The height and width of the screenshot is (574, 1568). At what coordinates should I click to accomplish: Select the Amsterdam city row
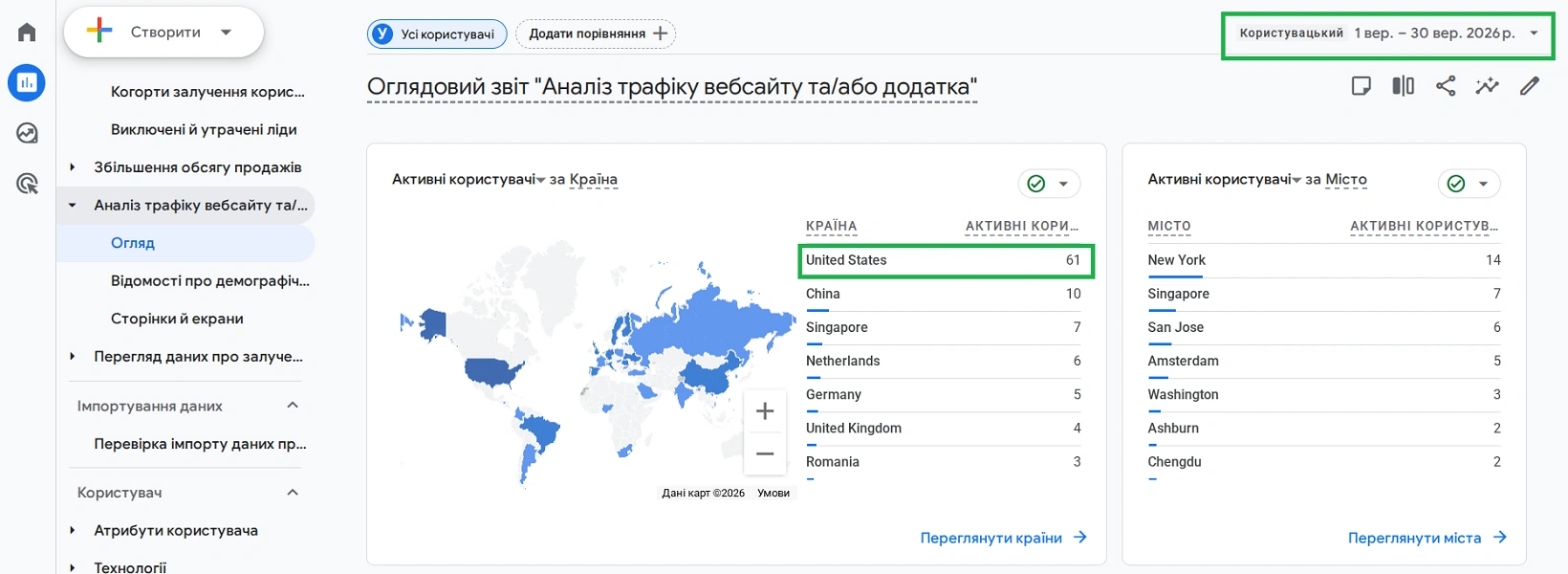pyautogui.click(x=1324, y=361)
